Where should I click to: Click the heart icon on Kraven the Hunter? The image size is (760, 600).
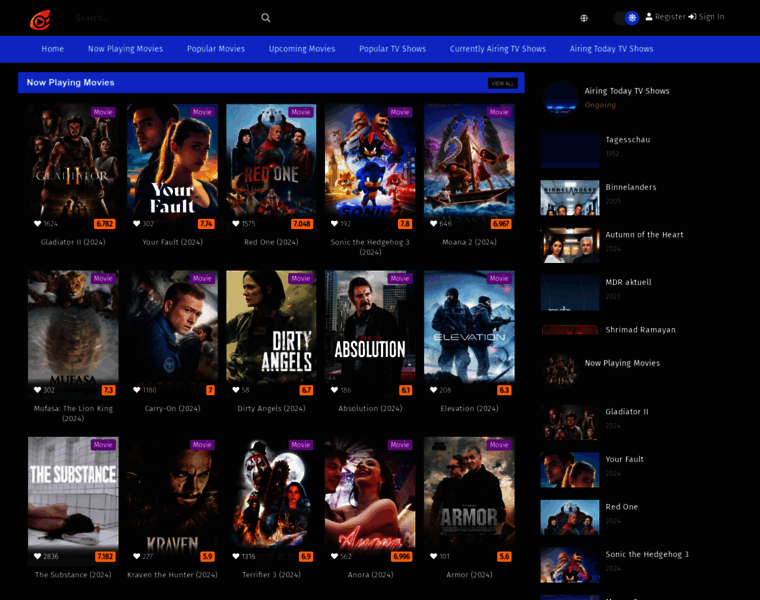137,556
